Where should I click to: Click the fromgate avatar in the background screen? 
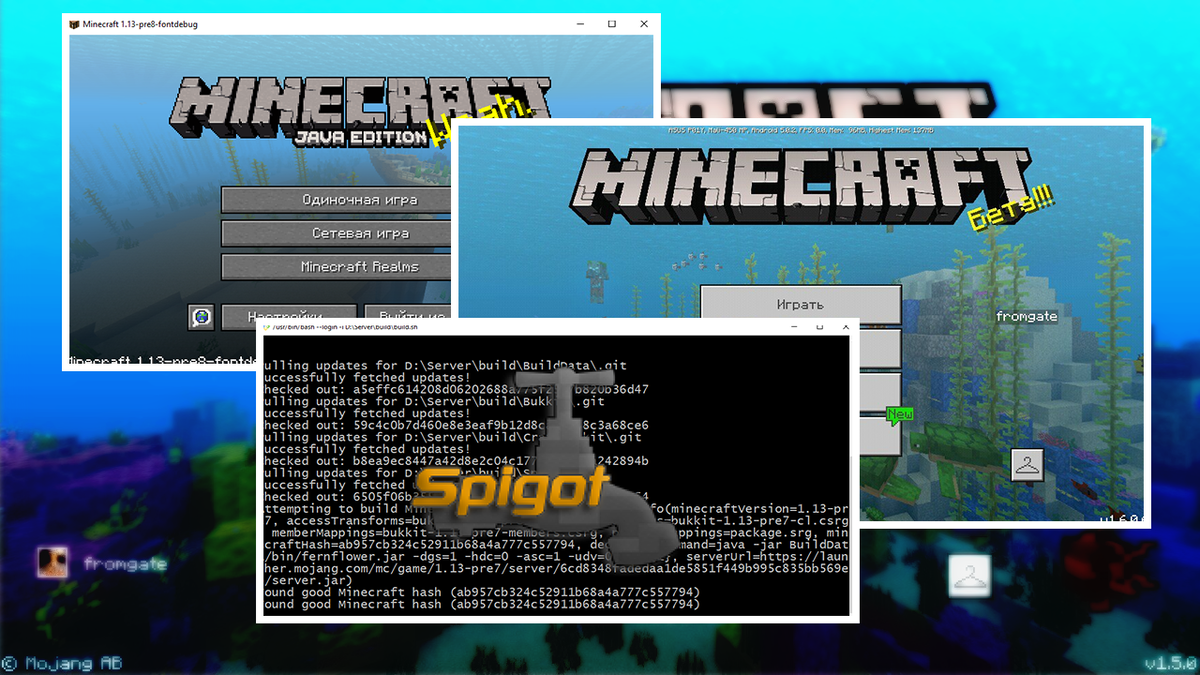click(53, 563)
